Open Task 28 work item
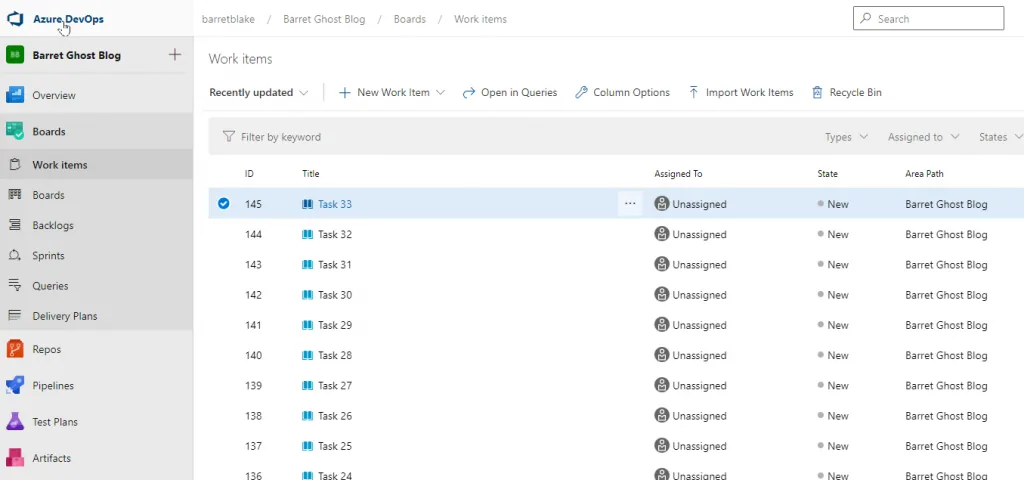1024x480 pixels. pos(335,355)
